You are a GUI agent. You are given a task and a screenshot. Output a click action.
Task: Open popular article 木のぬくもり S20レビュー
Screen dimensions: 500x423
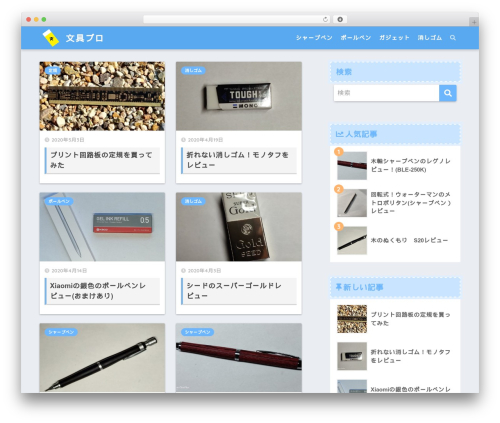click(409, 240)
